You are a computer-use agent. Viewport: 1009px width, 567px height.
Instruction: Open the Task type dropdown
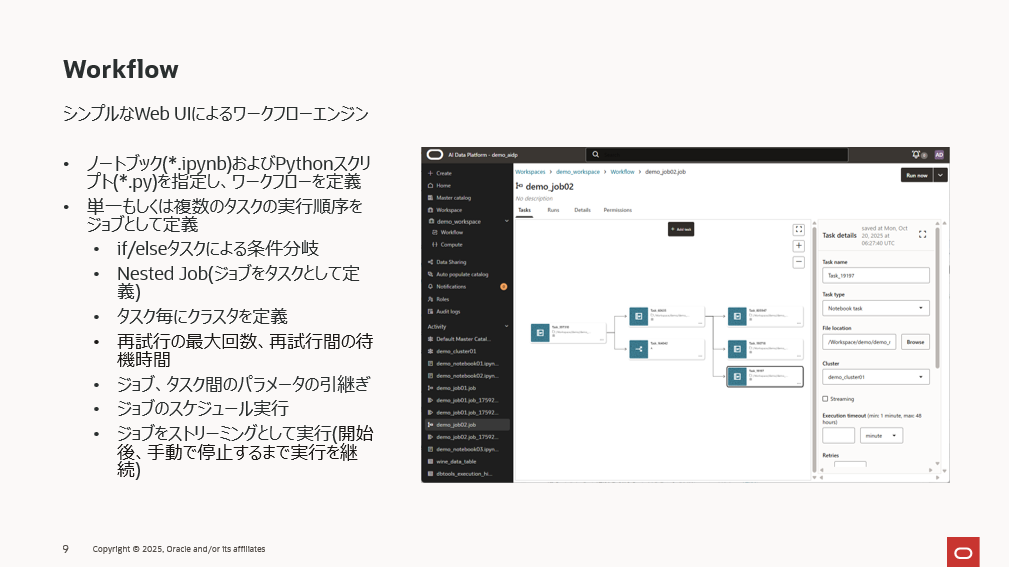(x=876, y=308)
